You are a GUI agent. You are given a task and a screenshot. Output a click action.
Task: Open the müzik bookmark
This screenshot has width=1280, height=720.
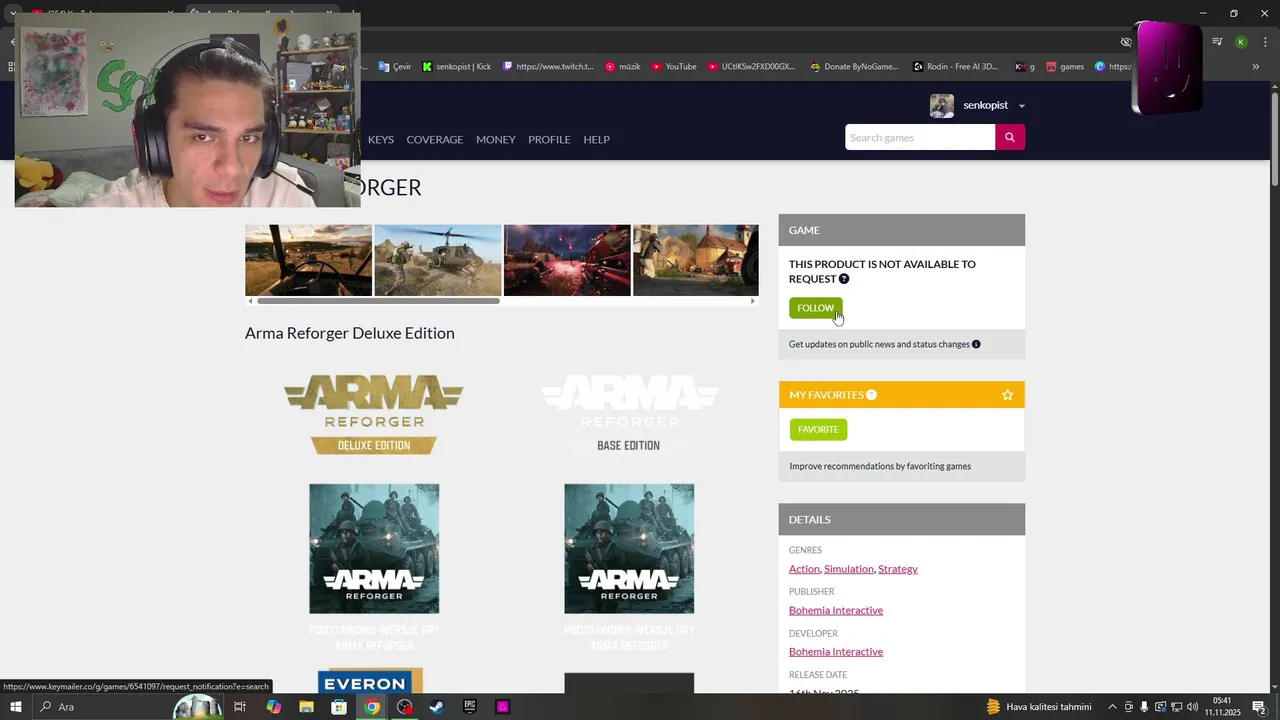tap(623, 67)
